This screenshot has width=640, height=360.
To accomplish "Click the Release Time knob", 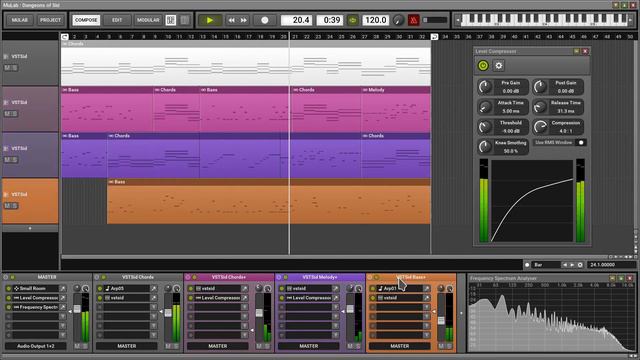I will [x=540, y=107].
